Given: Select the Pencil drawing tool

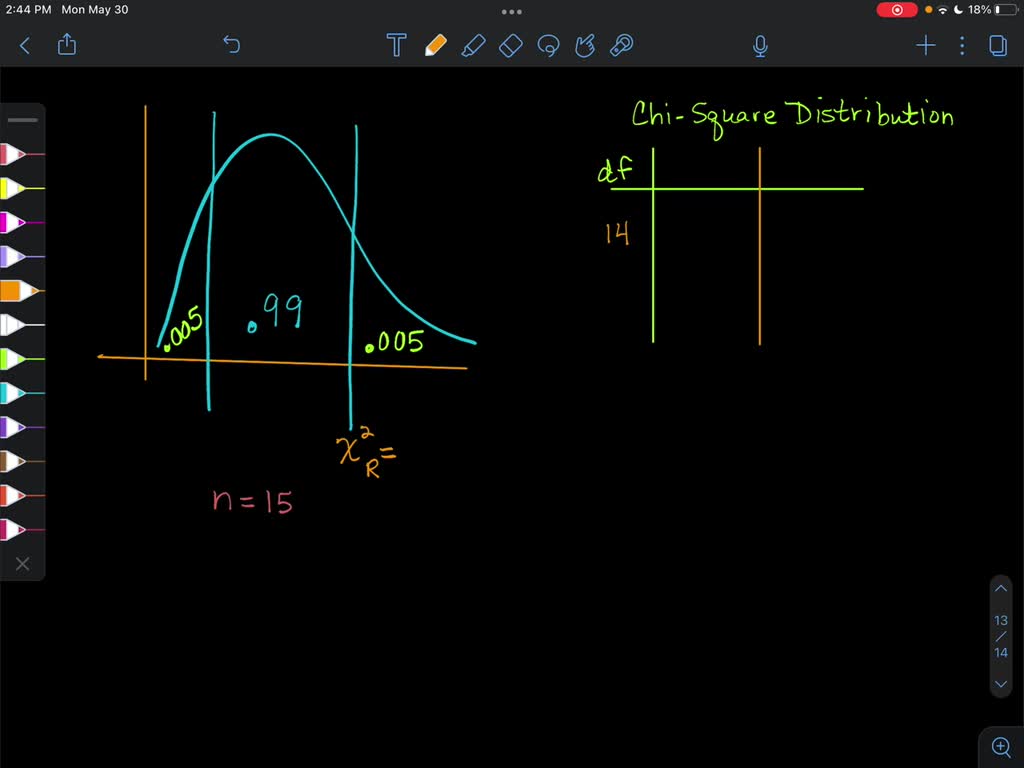Looking at the screenshot, I should click(x=437, y=45).
